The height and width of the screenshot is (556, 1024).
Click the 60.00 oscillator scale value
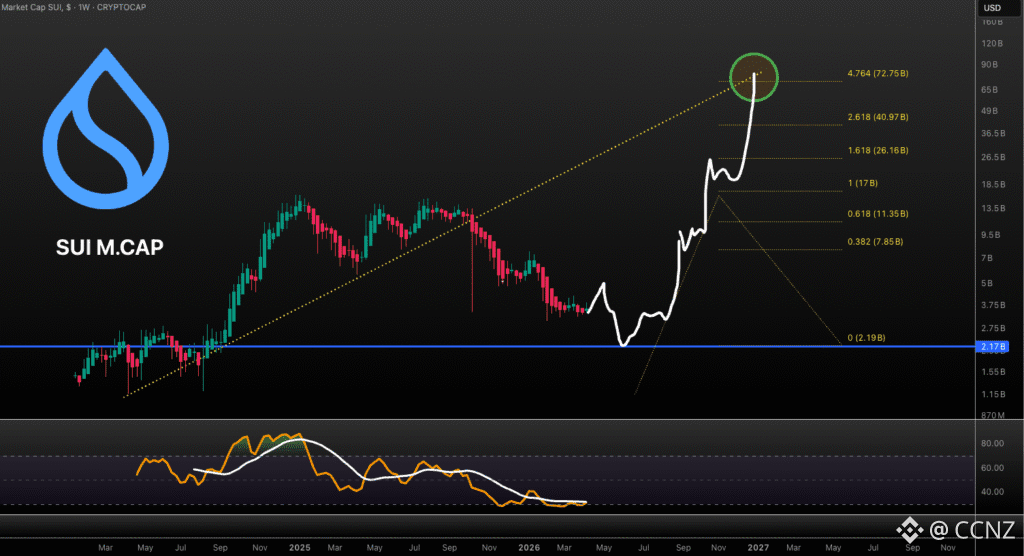coord(992,468)
